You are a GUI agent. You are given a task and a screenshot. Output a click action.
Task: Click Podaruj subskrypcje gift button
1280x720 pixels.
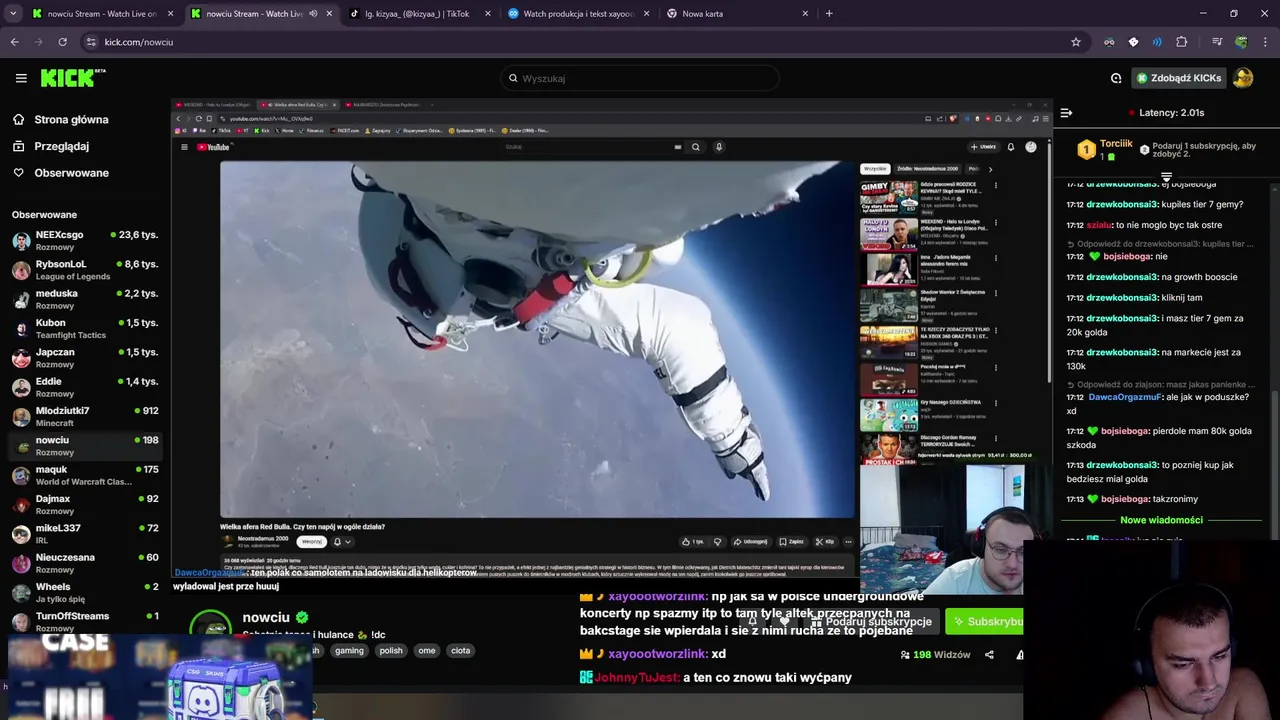pyautogui.click(x=870, y=622)
